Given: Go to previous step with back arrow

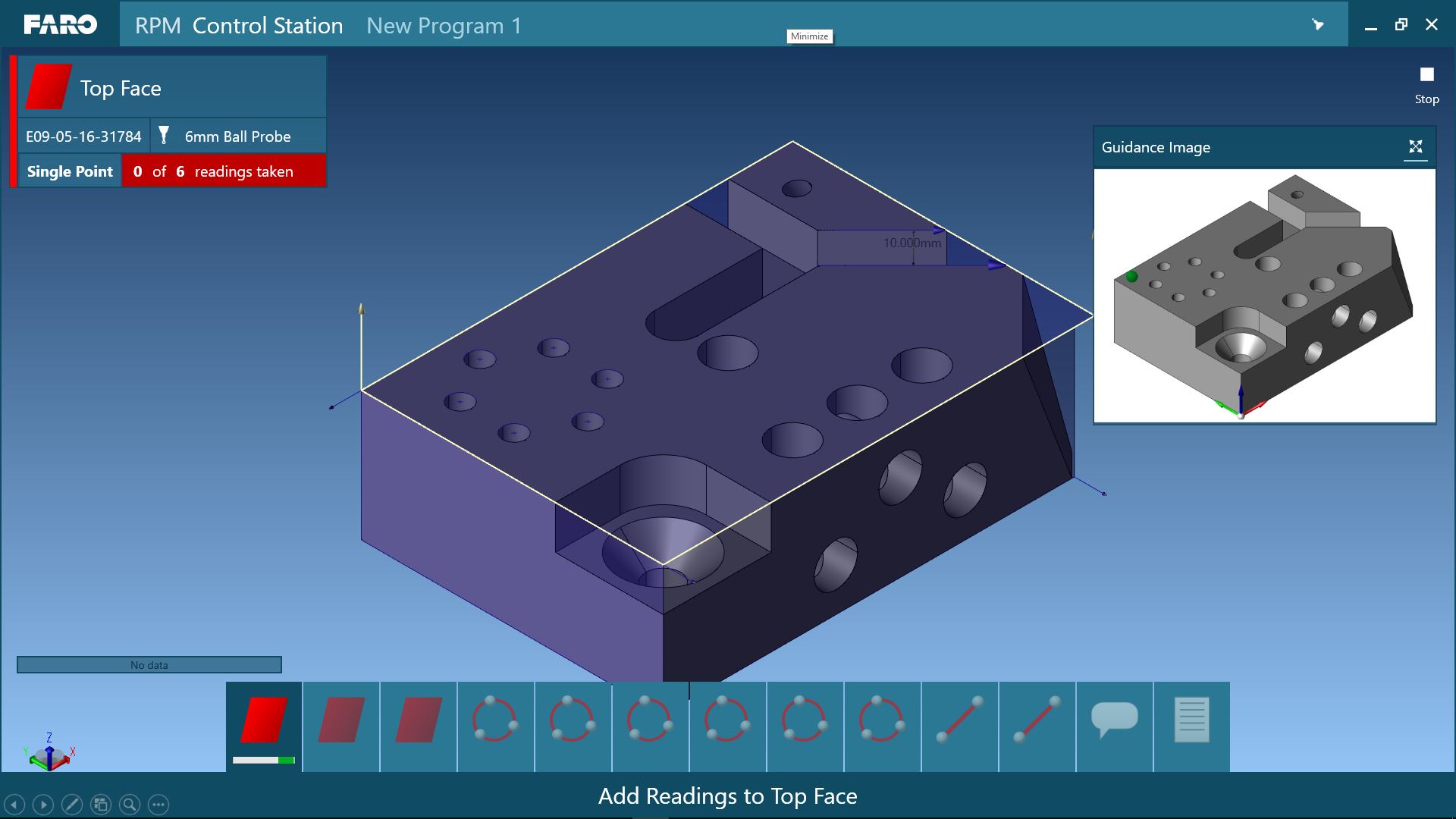Looking at the screenshot, I should (x=14, y=805).
